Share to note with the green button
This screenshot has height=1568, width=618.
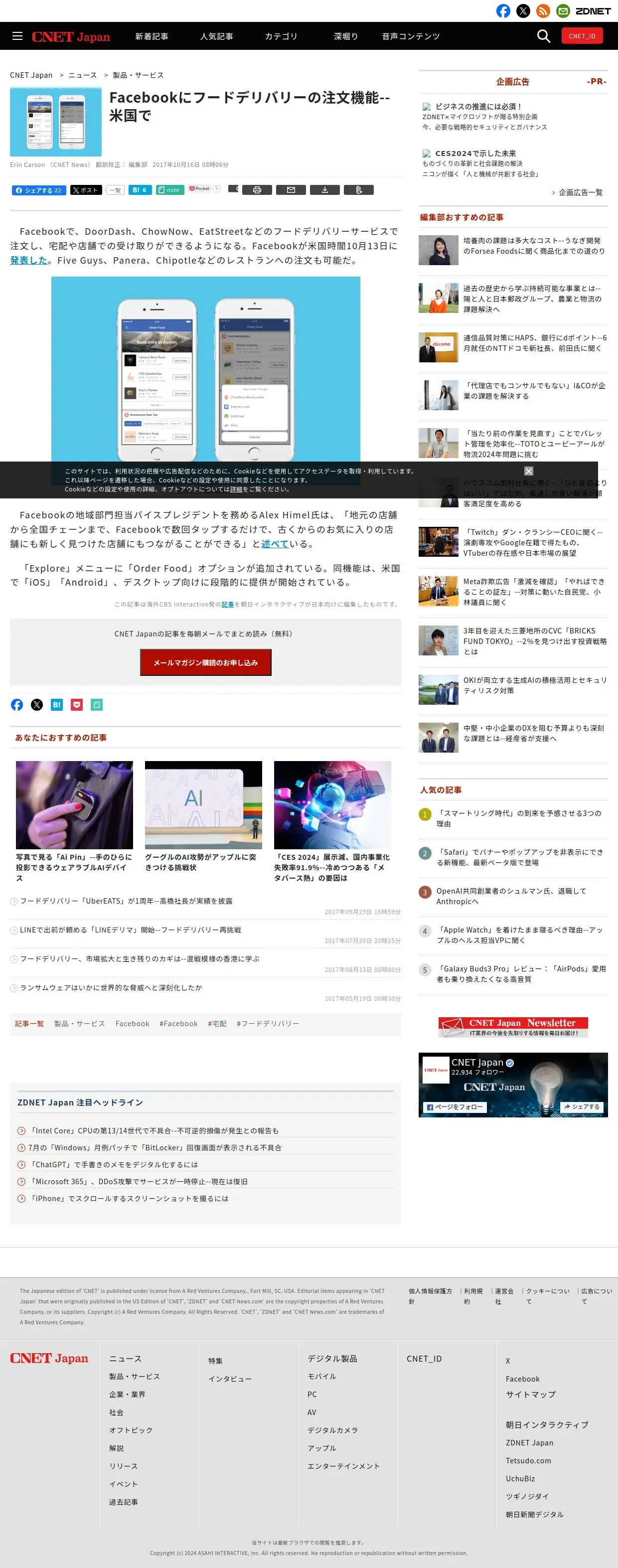[x=170, y=190]
